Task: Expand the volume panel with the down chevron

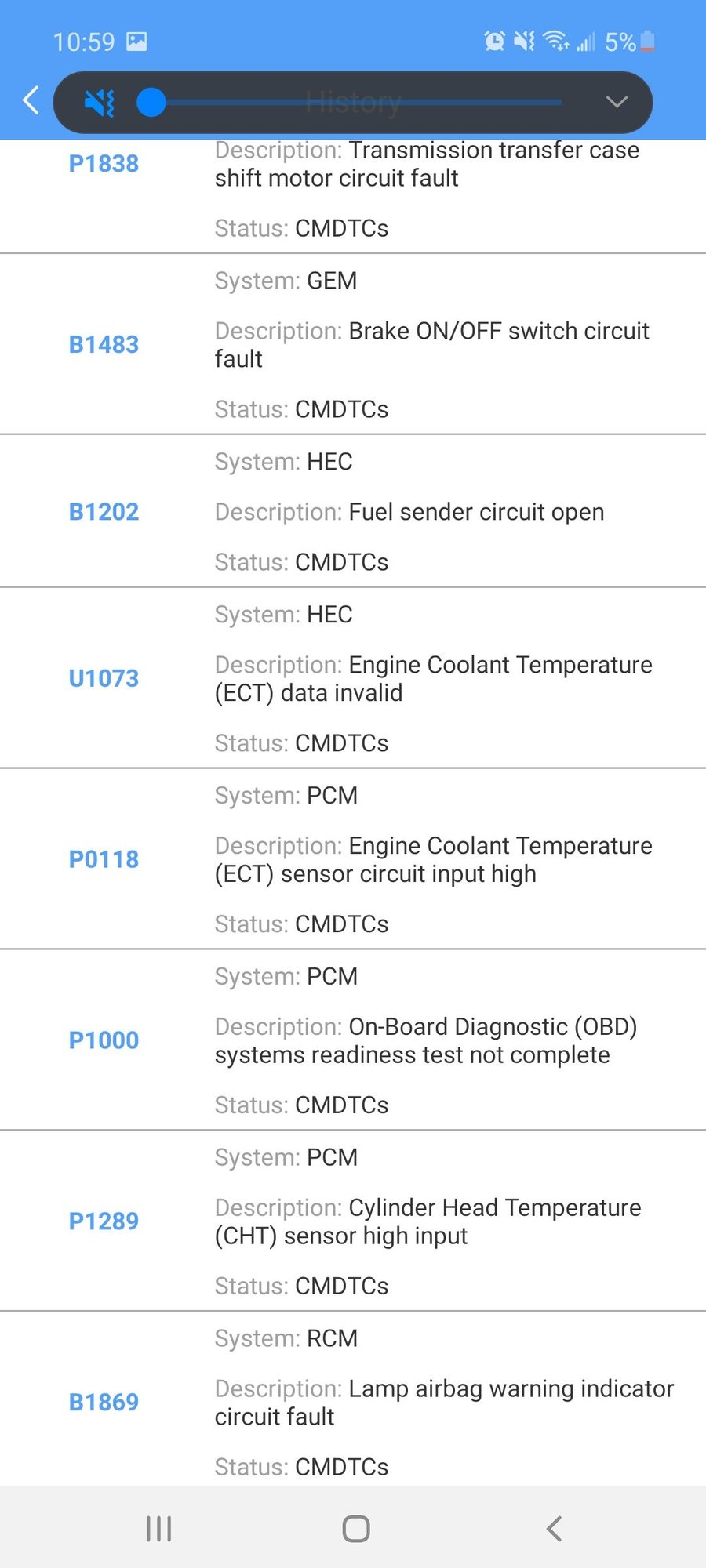Action: (617, 102)
